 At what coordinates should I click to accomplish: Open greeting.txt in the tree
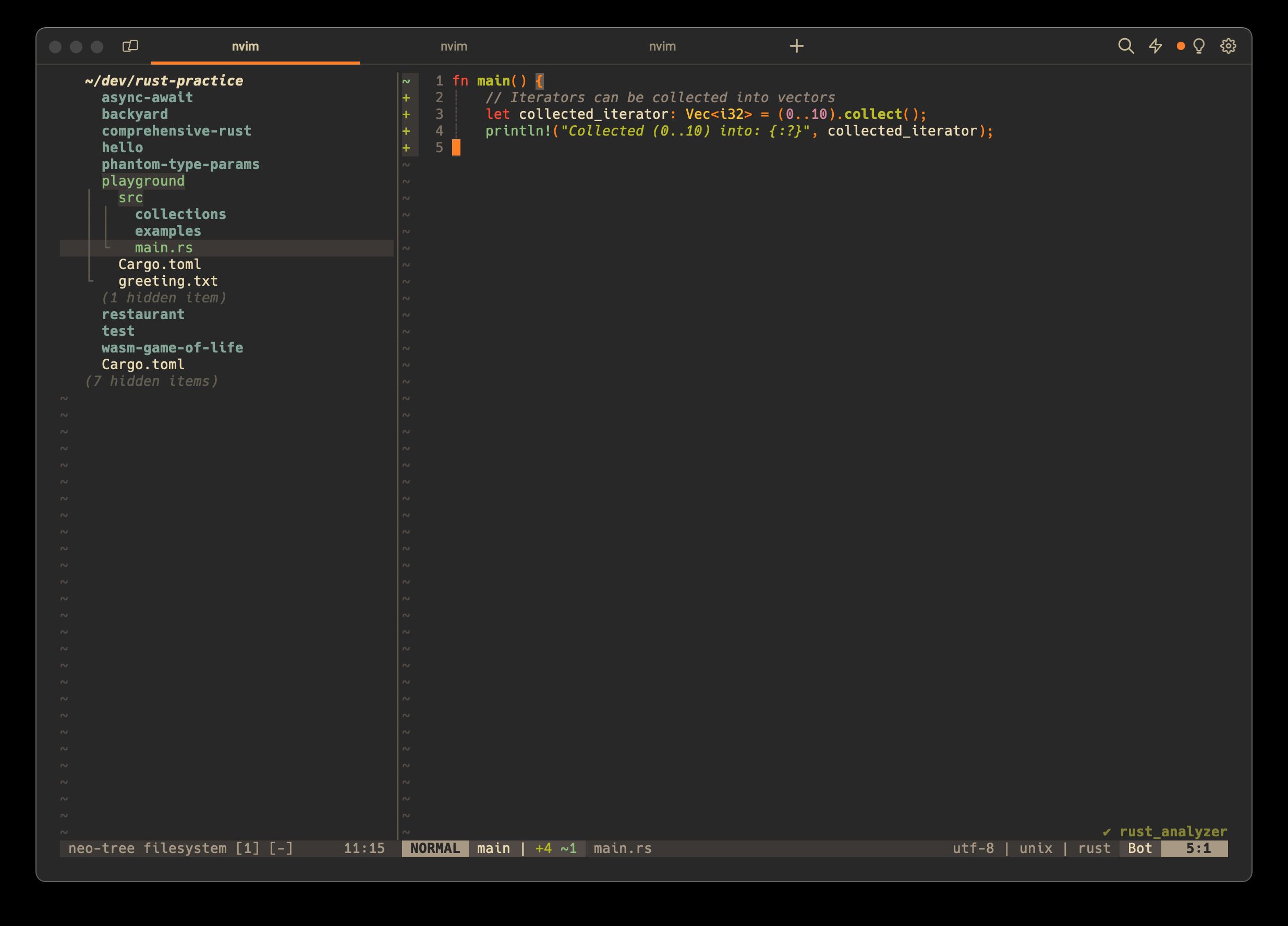click(168, 281)
